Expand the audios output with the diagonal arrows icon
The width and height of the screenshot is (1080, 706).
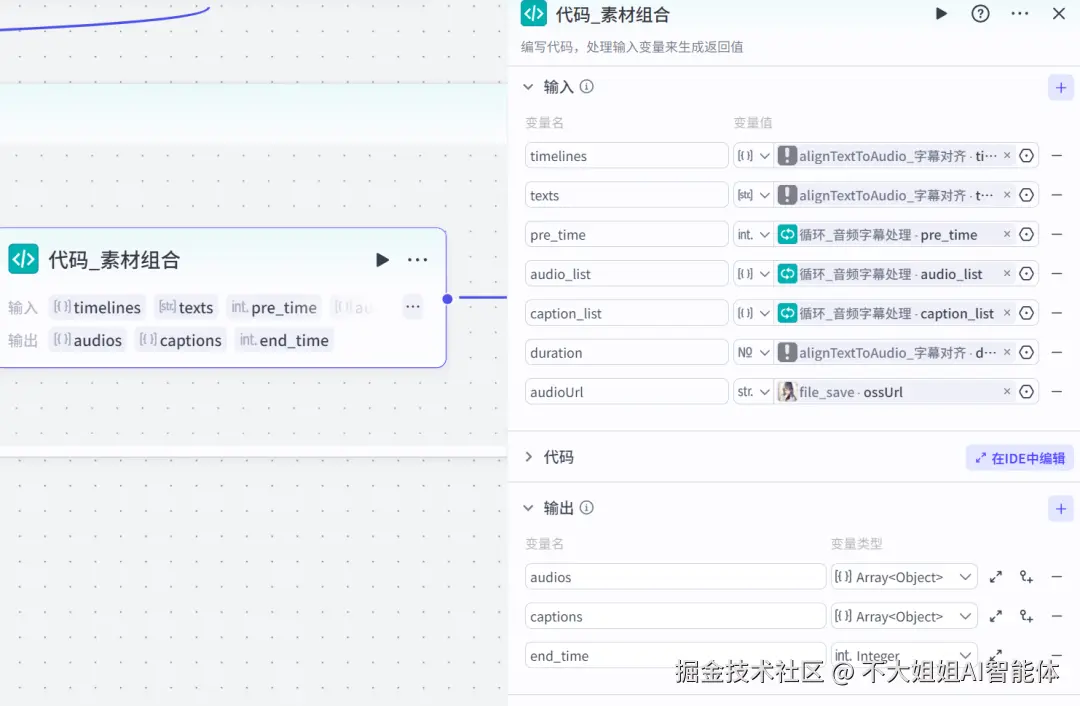click(995, 576)
